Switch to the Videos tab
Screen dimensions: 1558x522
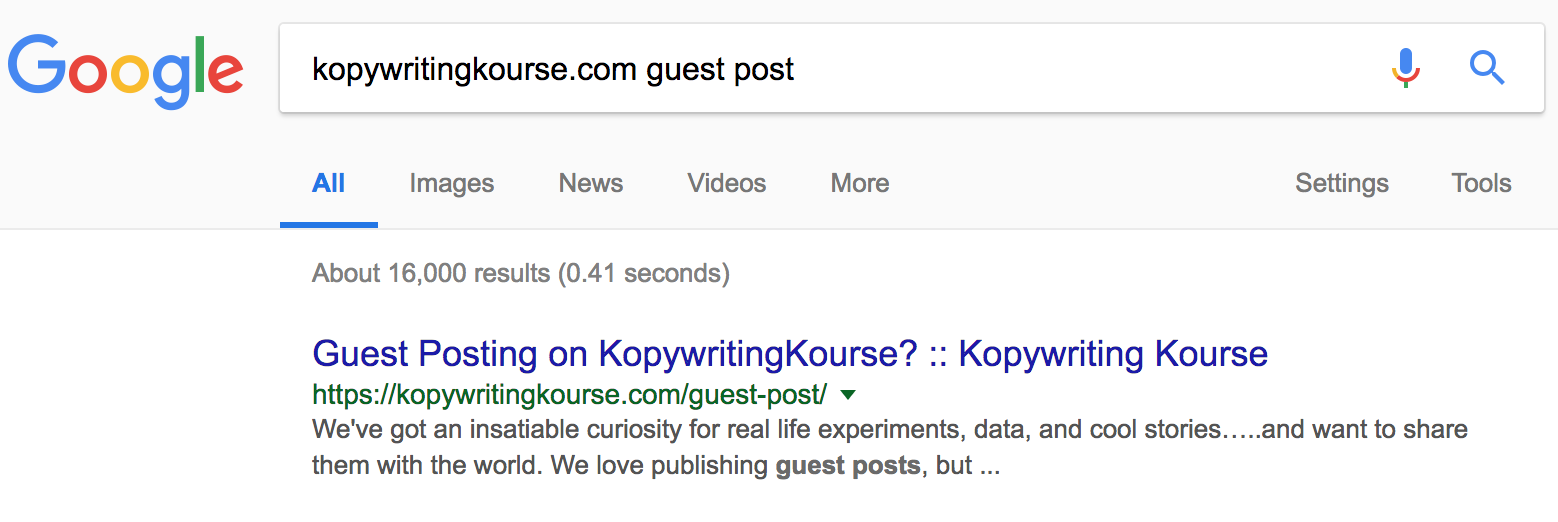(727, 184)
